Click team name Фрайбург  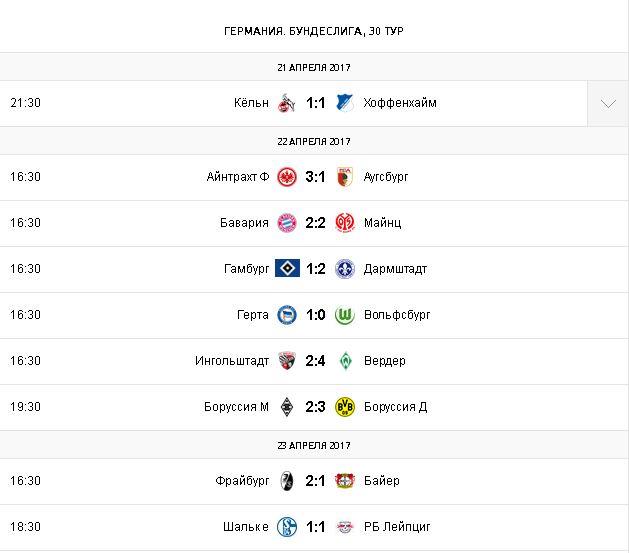[x=242, y=481]
